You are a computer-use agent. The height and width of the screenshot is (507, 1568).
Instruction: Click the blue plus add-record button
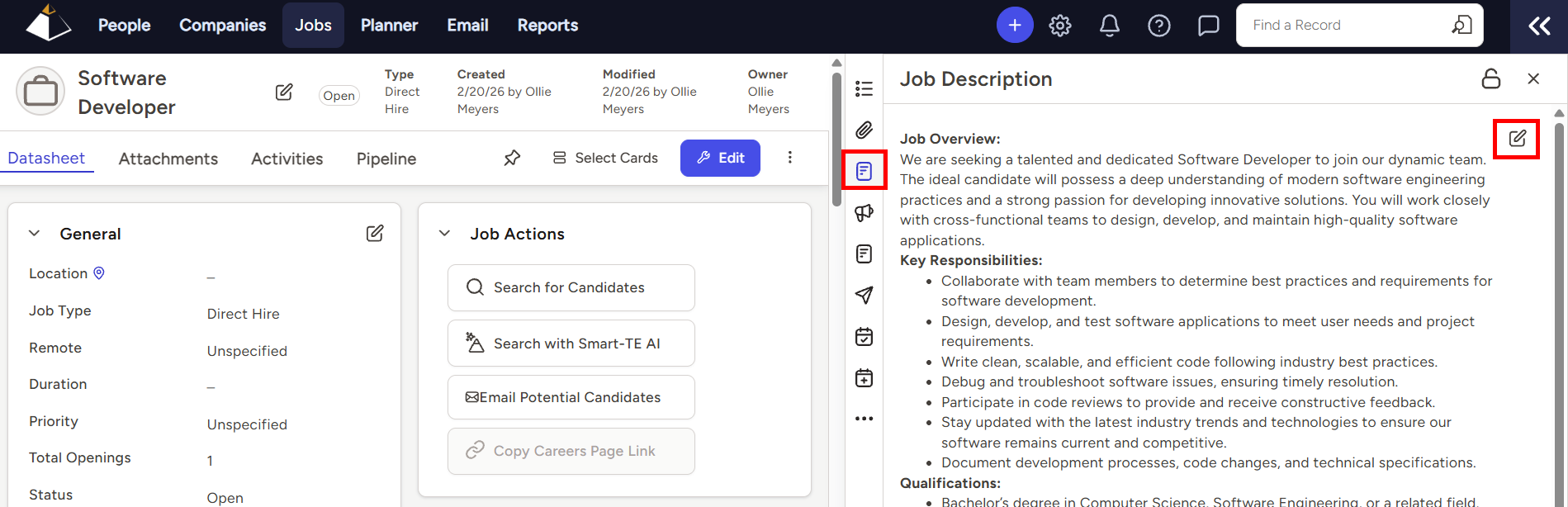click(1015, 26)
